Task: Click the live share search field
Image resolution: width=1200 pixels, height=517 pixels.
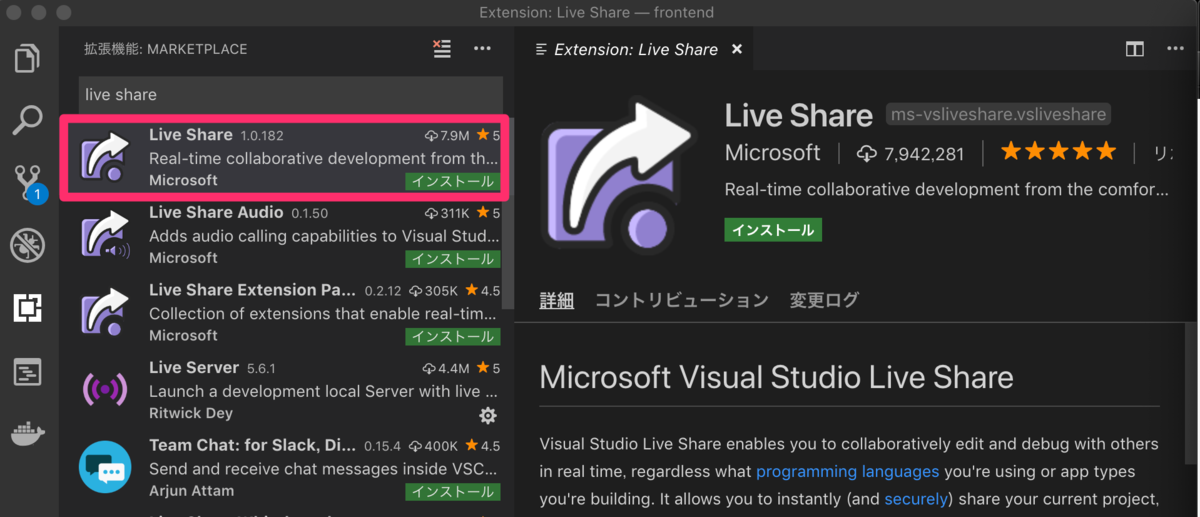Action: click(290, 94)
